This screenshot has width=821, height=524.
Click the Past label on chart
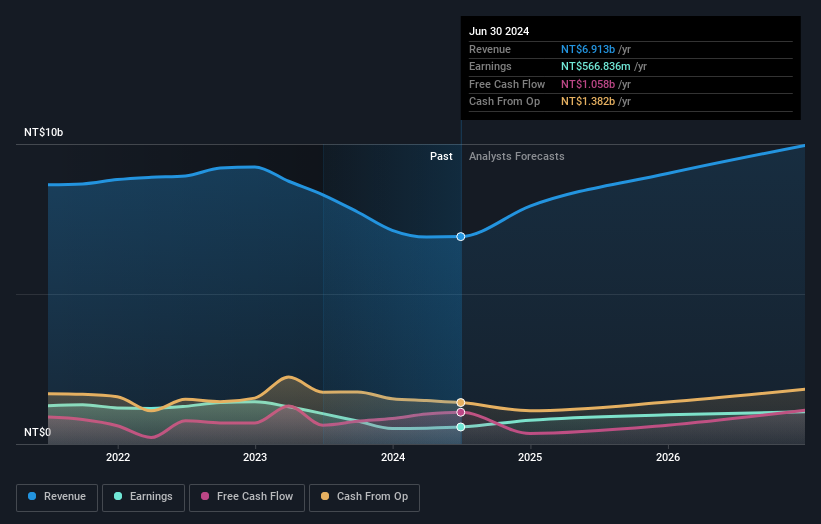[x=441, y=157]
